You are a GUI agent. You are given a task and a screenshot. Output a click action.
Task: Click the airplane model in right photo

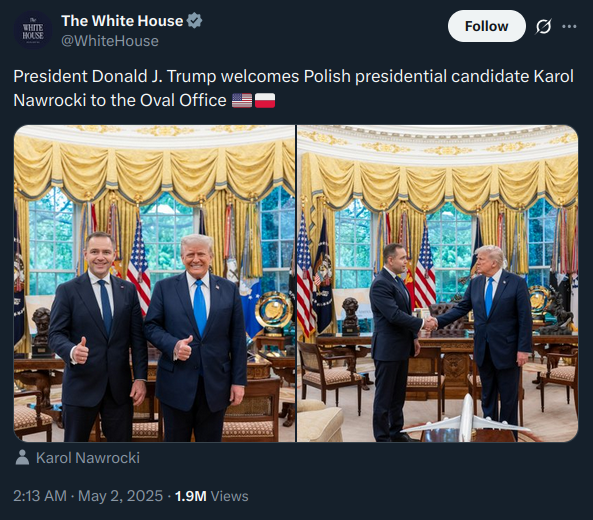tap(466, 421)
